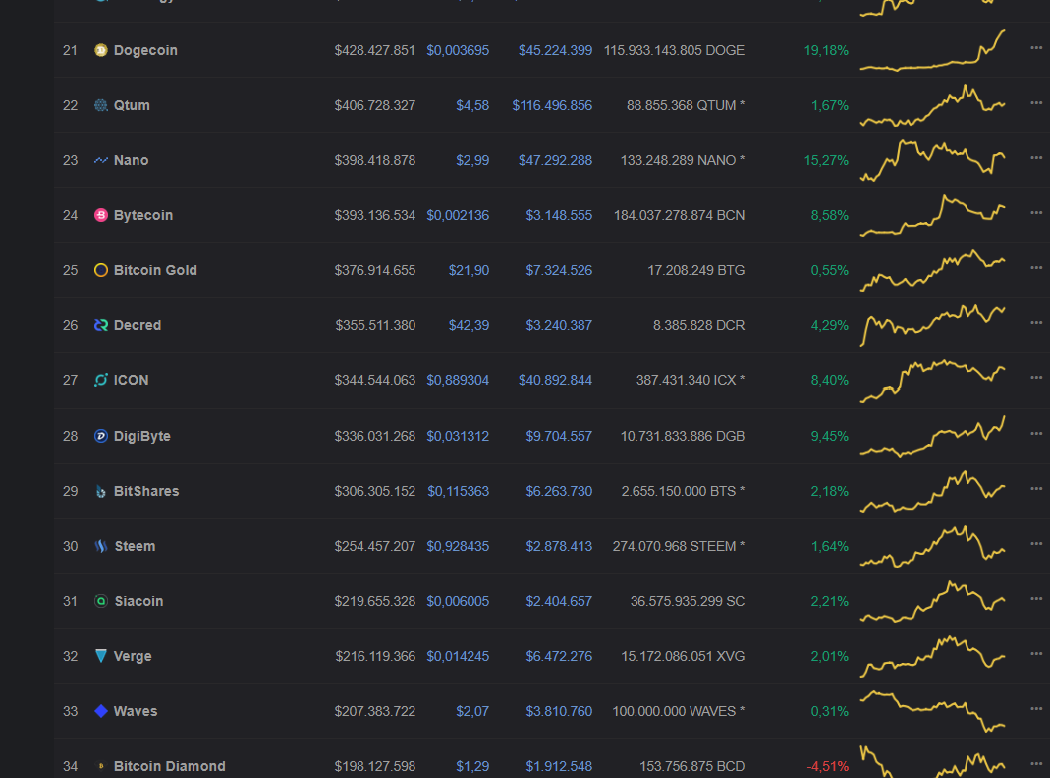The height and width of the screenshot is (778, 1050).
Task: Open the more options menu for Qtum
Action: [x=1036, y=102]
